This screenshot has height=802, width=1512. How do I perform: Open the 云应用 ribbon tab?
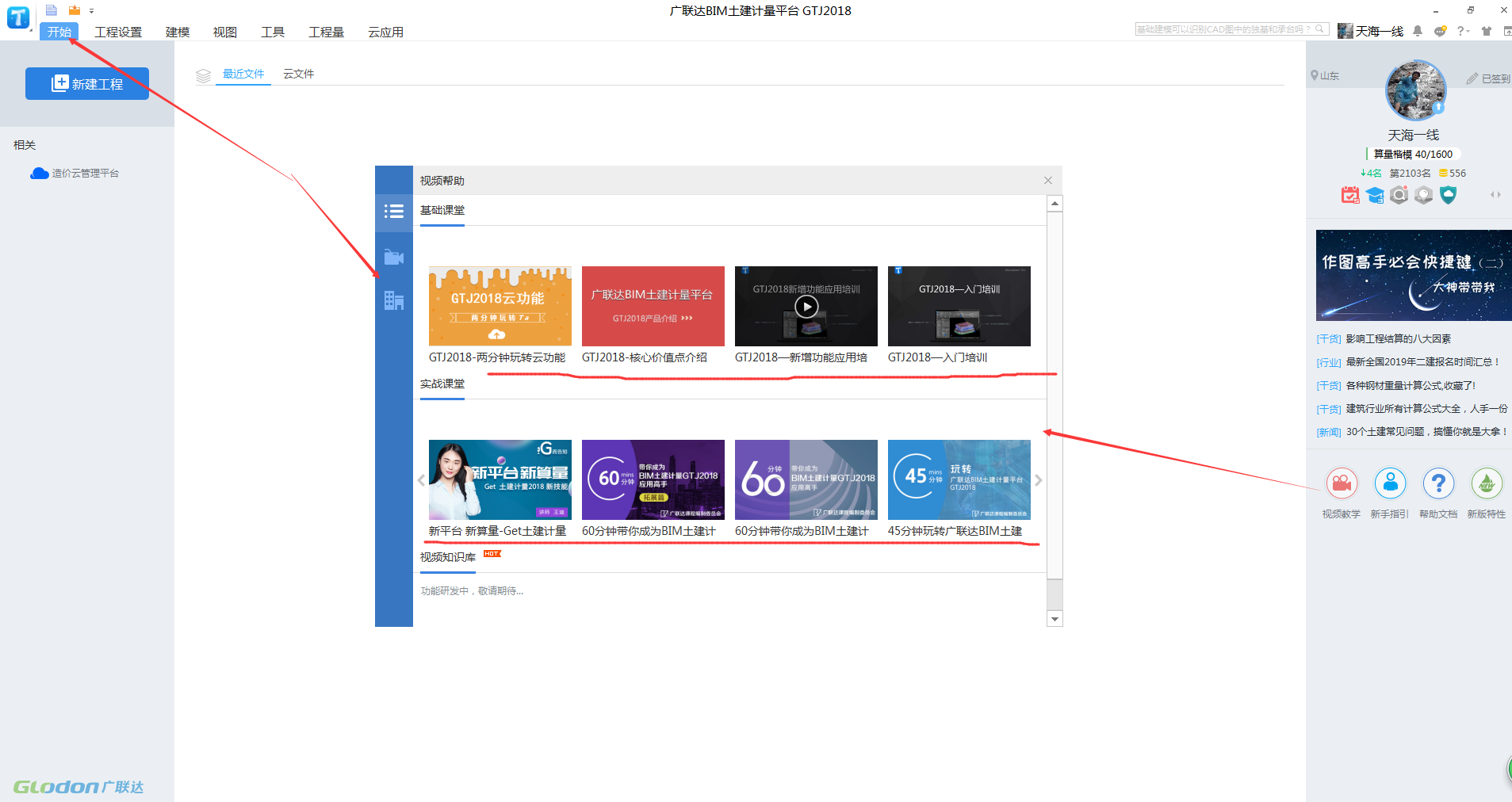386,32
